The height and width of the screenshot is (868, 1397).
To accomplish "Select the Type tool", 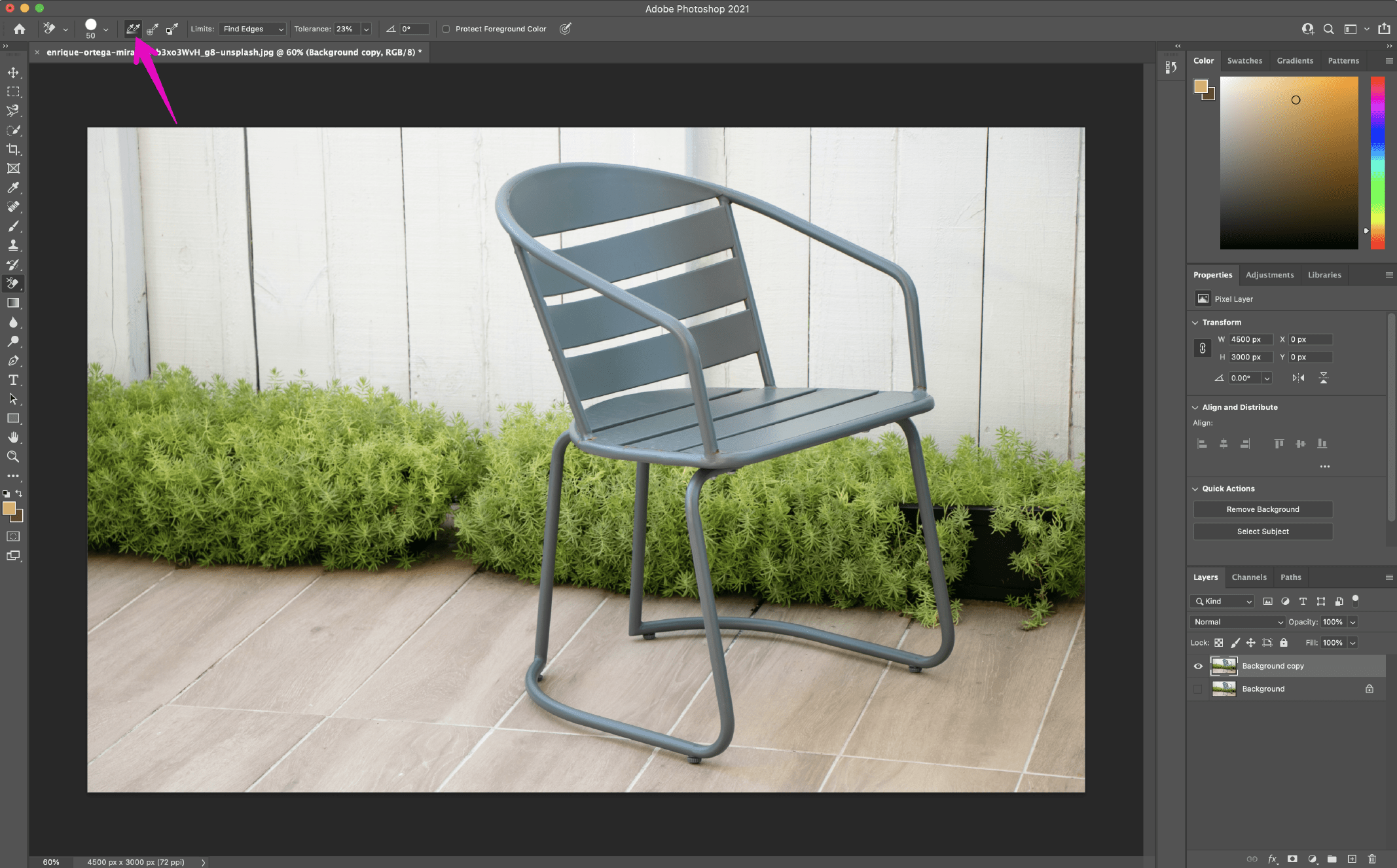I will (13, 380).
